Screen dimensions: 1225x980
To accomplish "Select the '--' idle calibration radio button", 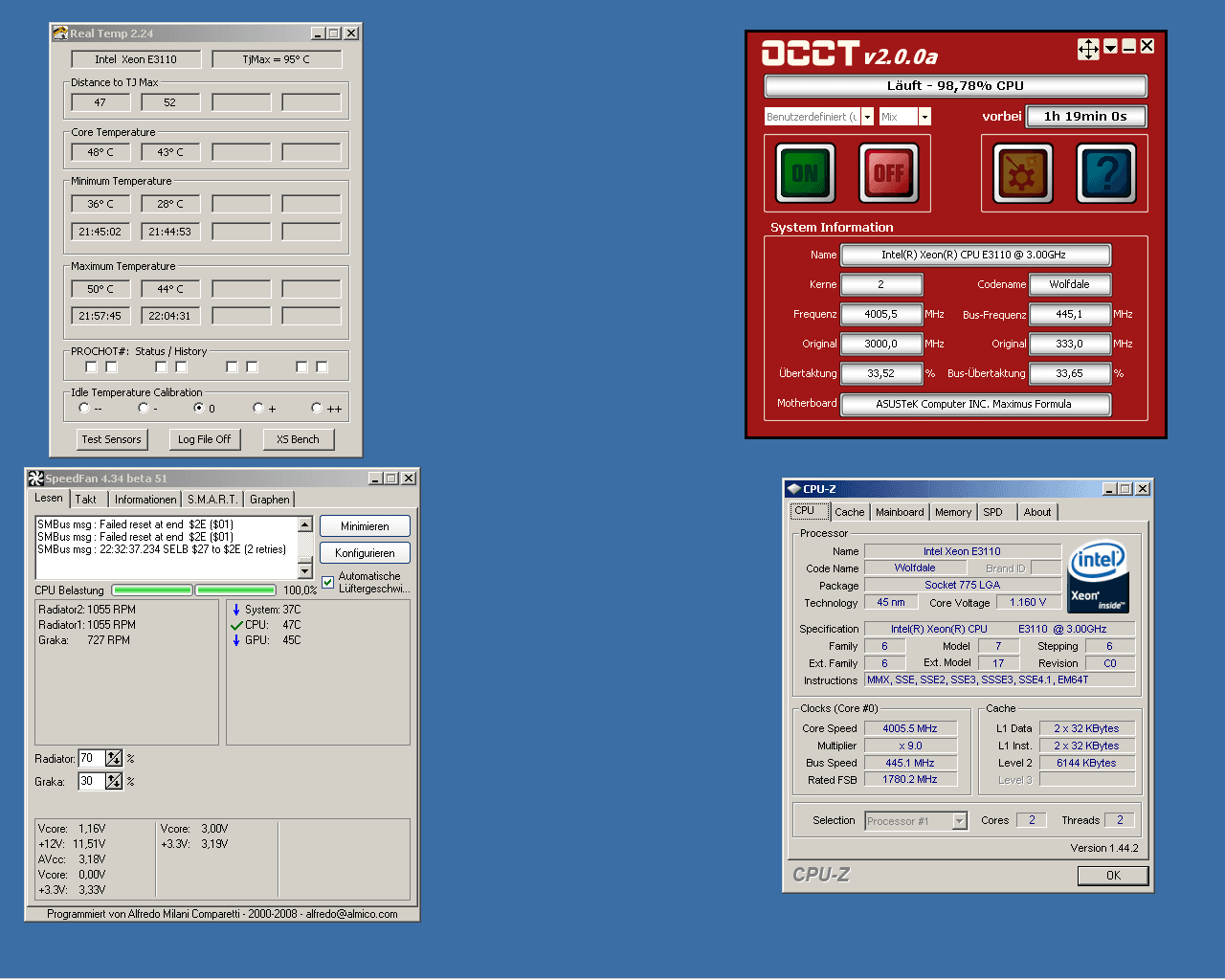I will [84, 408].
